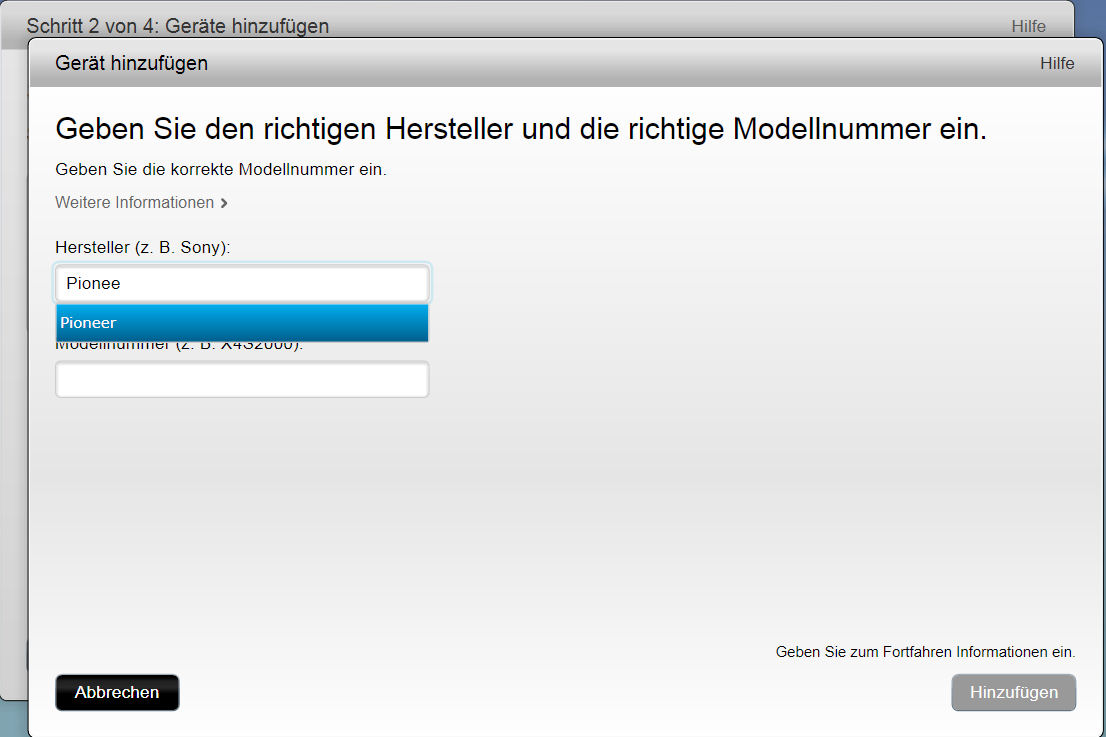
Task: Focus the Hersteller field containing Pionee
Action: (241, 284)
